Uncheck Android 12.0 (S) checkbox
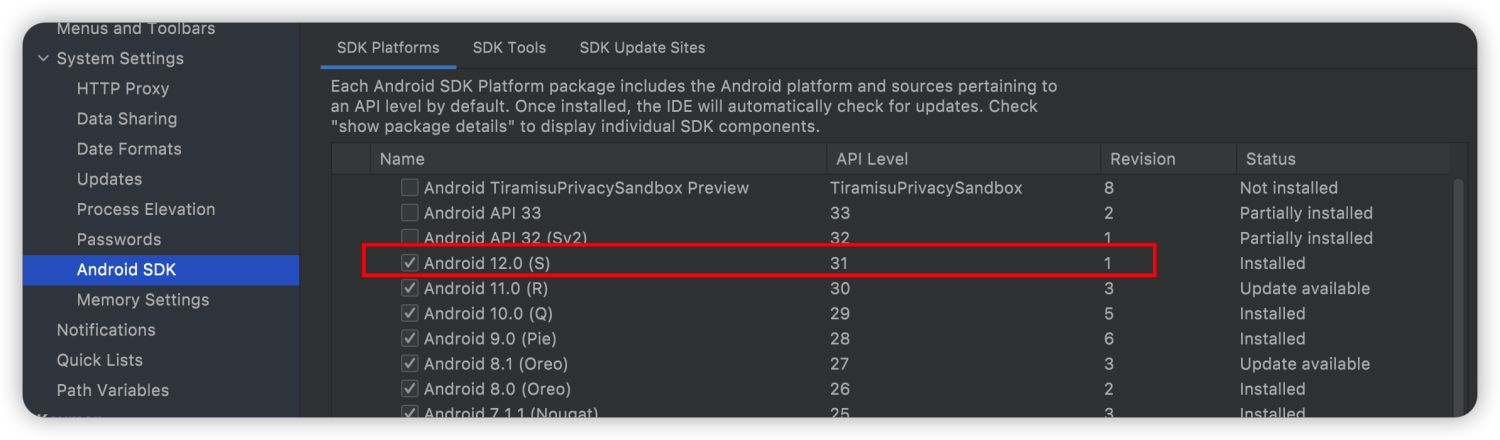Image resolution: width=1500 pixels, height=440 pixels. [x=410, y=263]
